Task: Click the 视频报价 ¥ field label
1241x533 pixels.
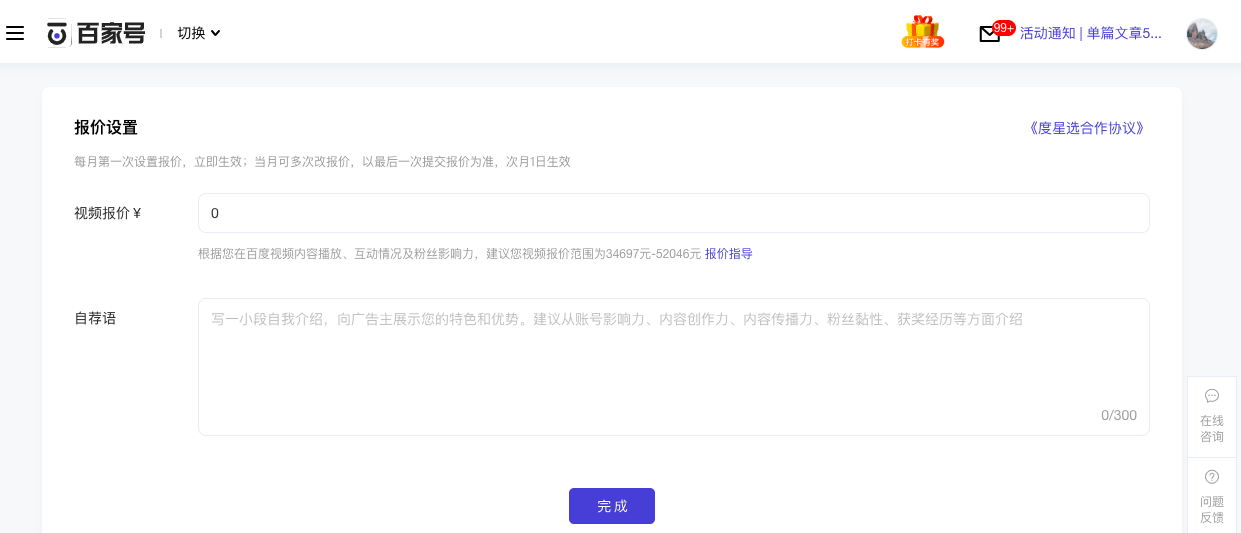Action: click(x=108, y=213)
